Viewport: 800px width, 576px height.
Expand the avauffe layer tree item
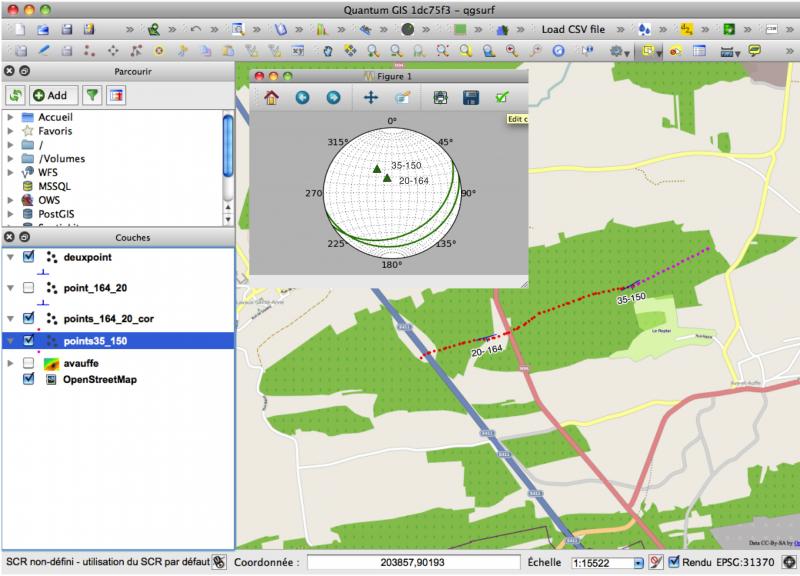point(10,364)
